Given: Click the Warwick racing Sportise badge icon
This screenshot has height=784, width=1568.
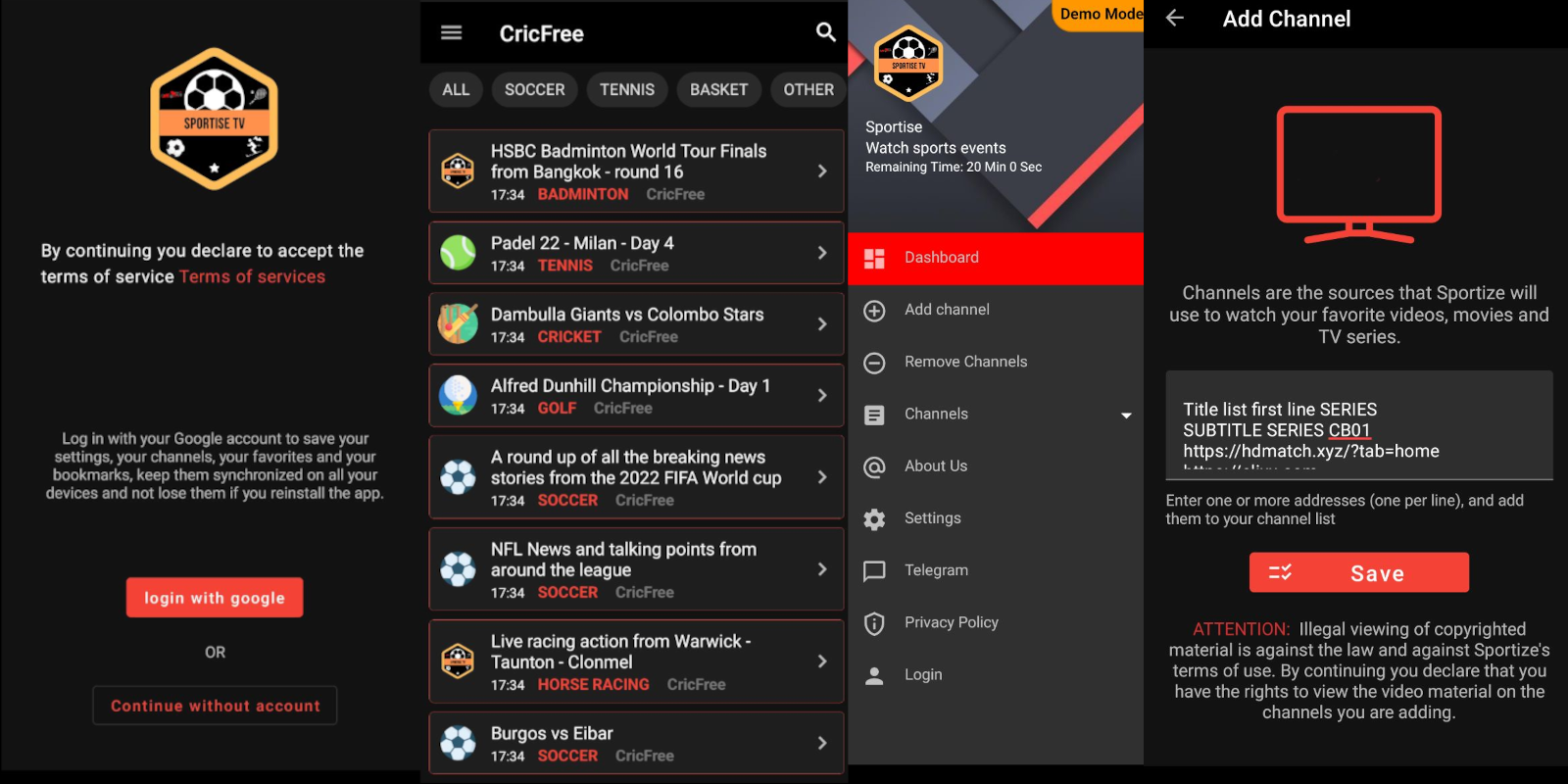Looking at the screenshot, I should 458,661.
